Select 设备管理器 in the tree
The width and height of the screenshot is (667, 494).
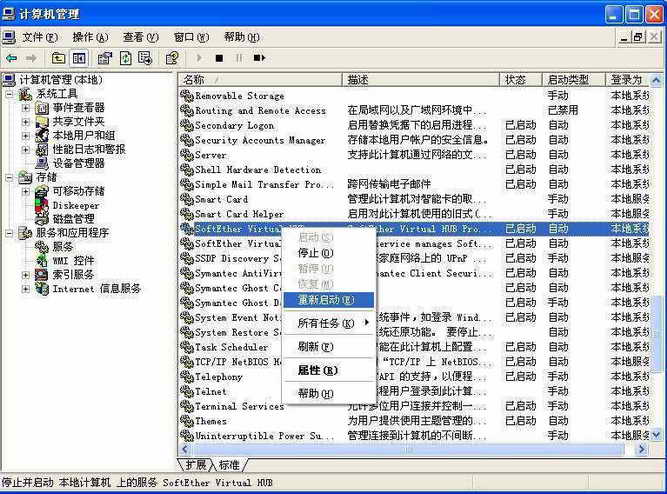point(78,163)
